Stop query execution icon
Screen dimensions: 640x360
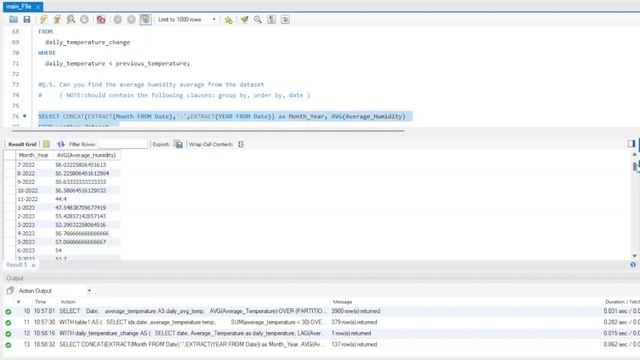(x=84, y=19)
